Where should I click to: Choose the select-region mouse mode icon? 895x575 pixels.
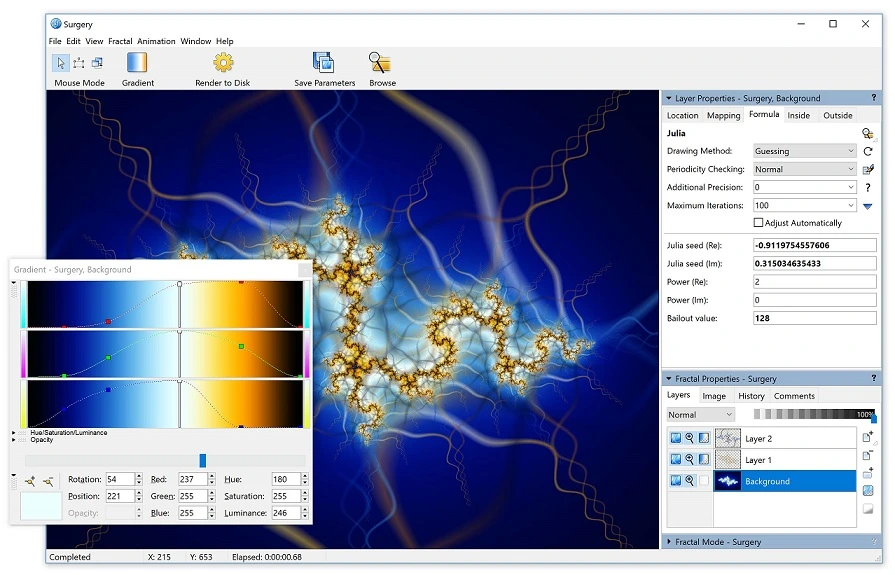(79, 63)
